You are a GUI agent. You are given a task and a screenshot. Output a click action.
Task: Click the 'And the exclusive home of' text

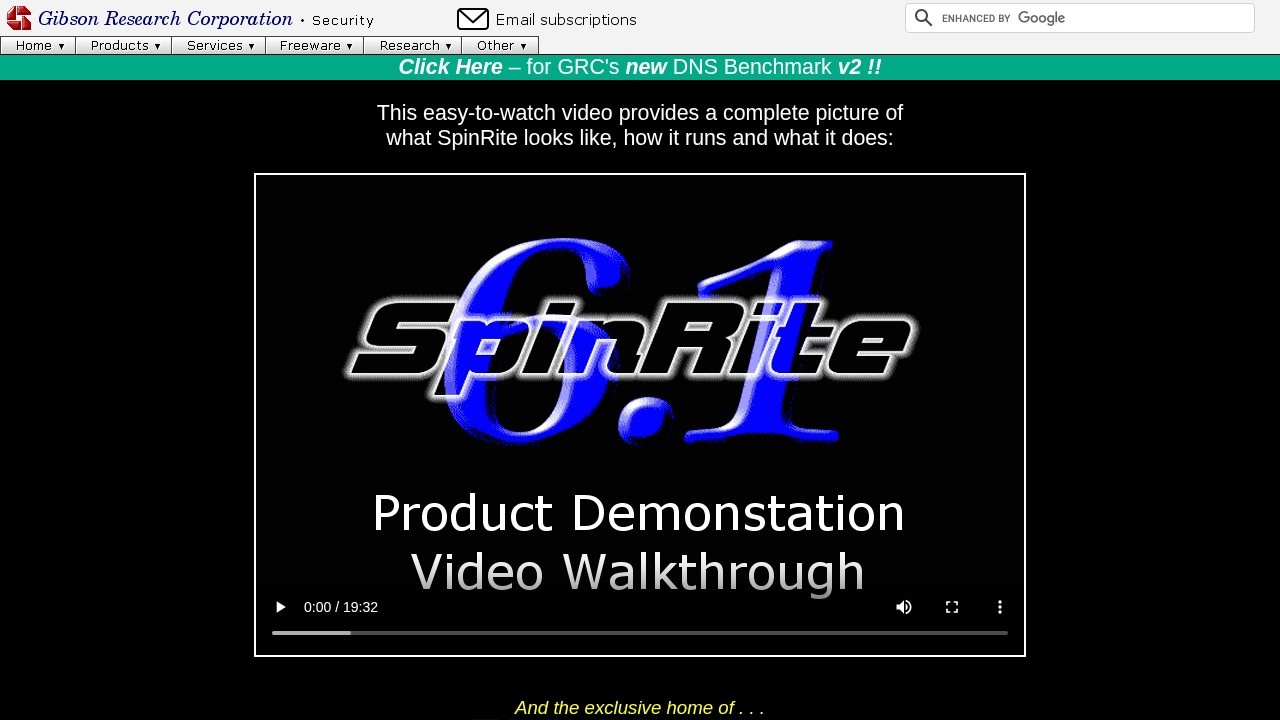(639, 708)
